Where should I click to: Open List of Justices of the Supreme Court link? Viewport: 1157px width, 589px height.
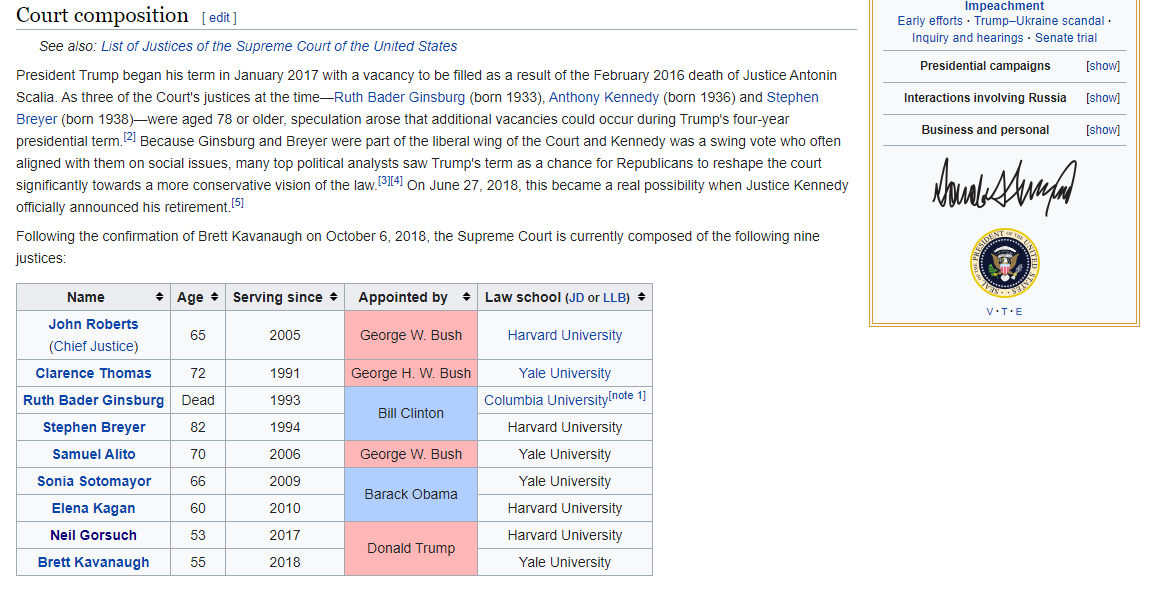click(x=279, y=46)
